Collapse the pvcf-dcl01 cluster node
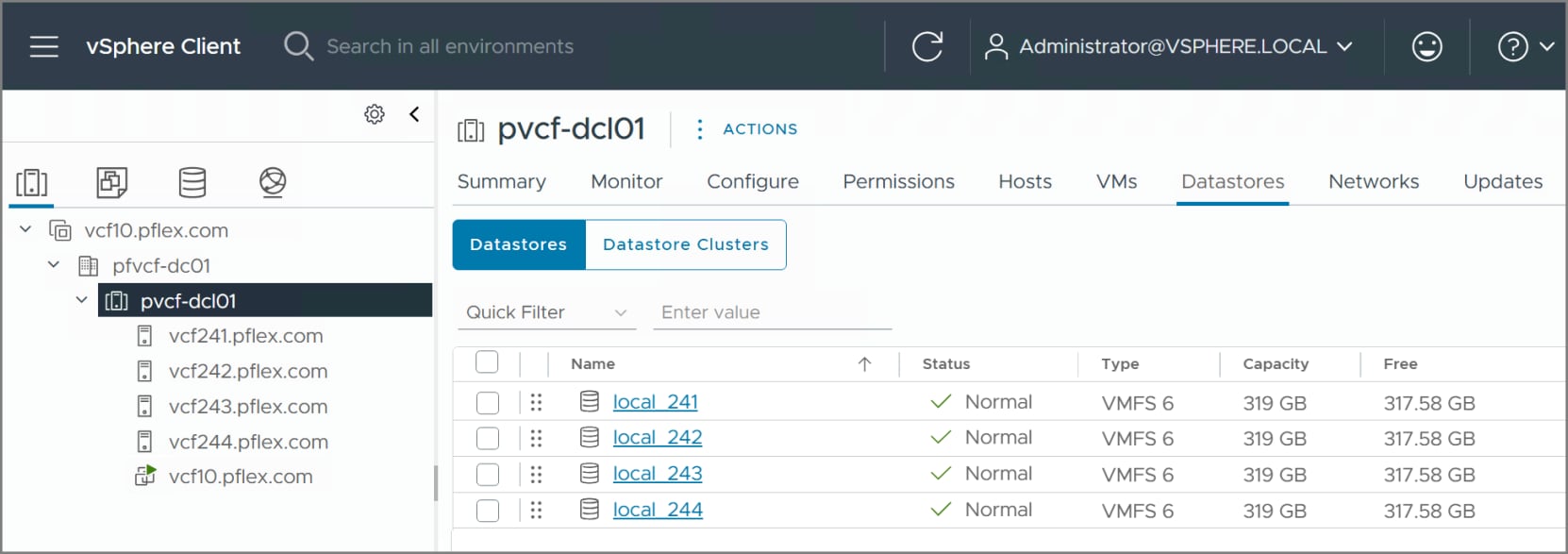Screen dimensions: 1568x554 pyautogui.click(x=82, y=300)
